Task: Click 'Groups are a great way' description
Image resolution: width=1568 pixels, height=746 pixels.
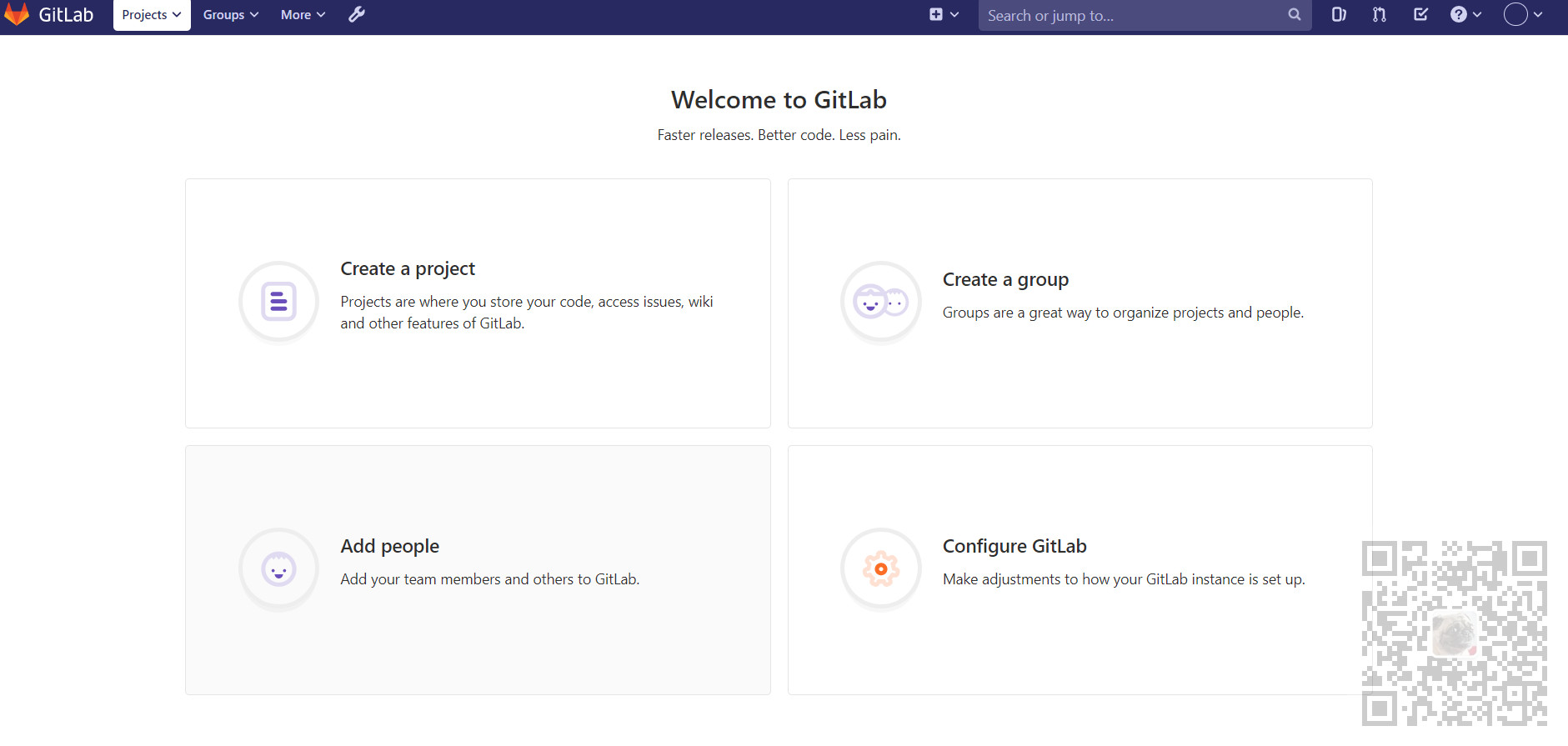Action: click(x=1123, y=313)
